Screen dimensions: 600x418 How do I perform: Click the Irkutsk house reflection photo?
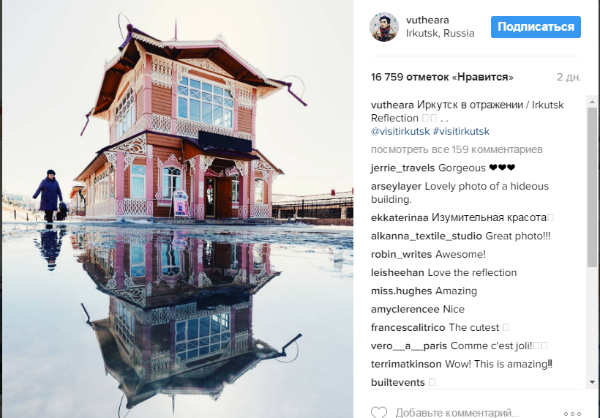tap(178, 209)
